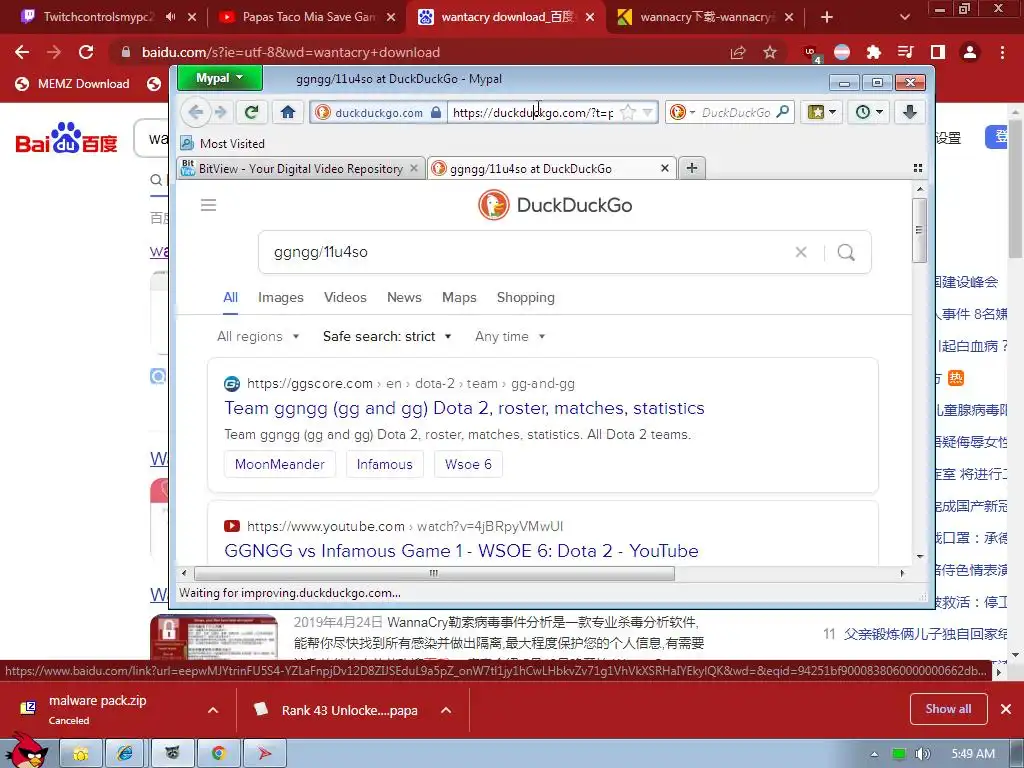Open MEMZ Download bookmark
This screenshot has height=768, width=1024.
(x=72, y=84)
